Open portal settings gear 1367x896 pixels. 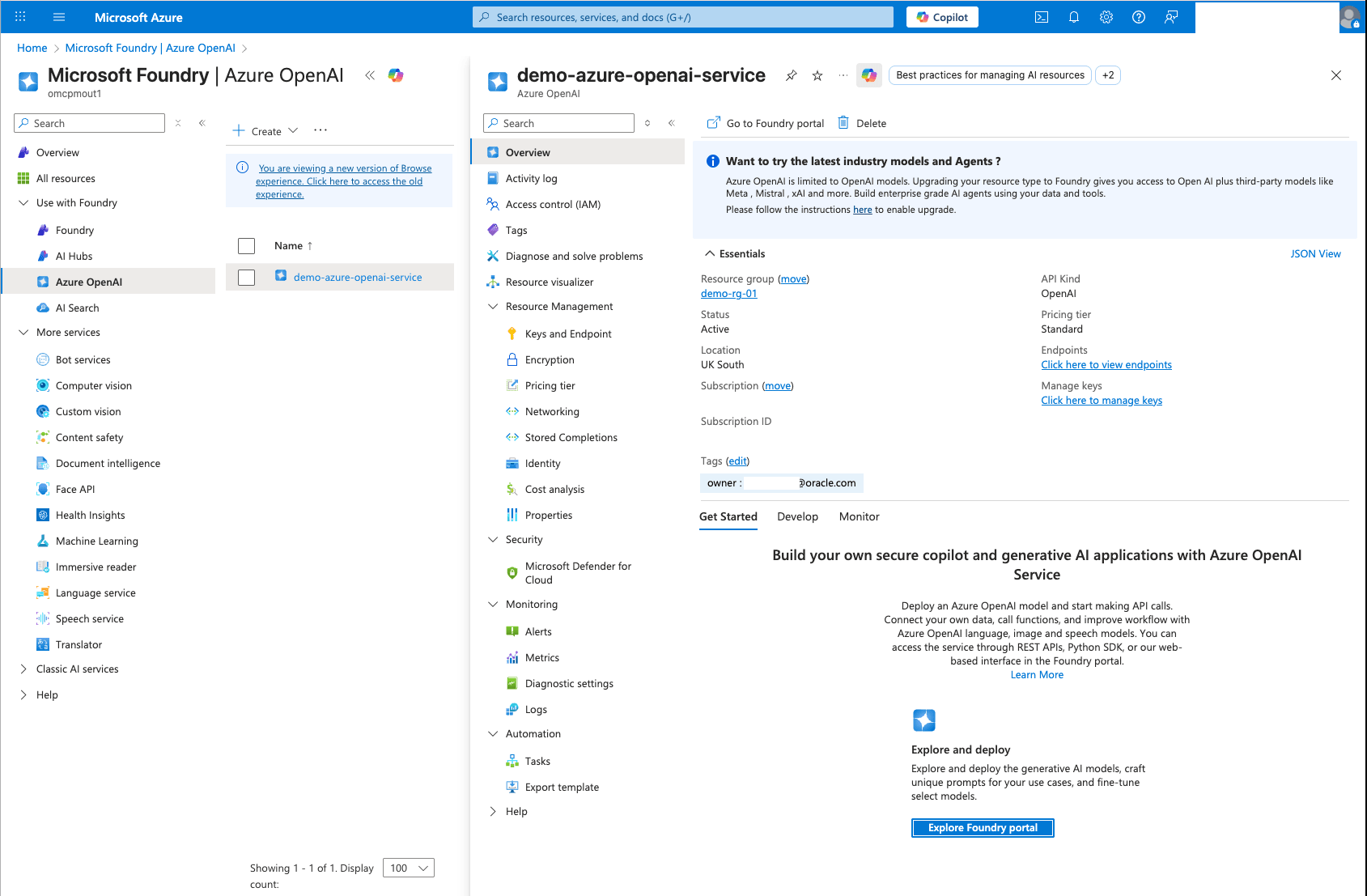coord(1106,17)
